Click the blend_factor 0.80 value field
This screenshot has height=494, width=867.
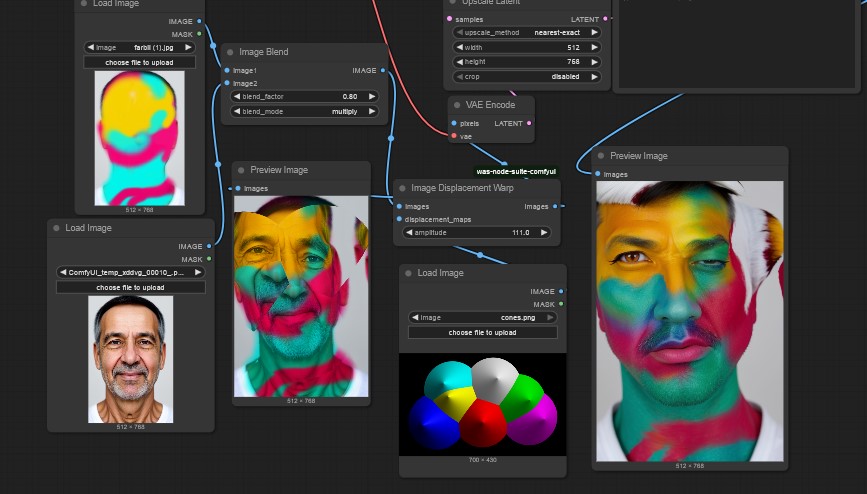[305, 96]
